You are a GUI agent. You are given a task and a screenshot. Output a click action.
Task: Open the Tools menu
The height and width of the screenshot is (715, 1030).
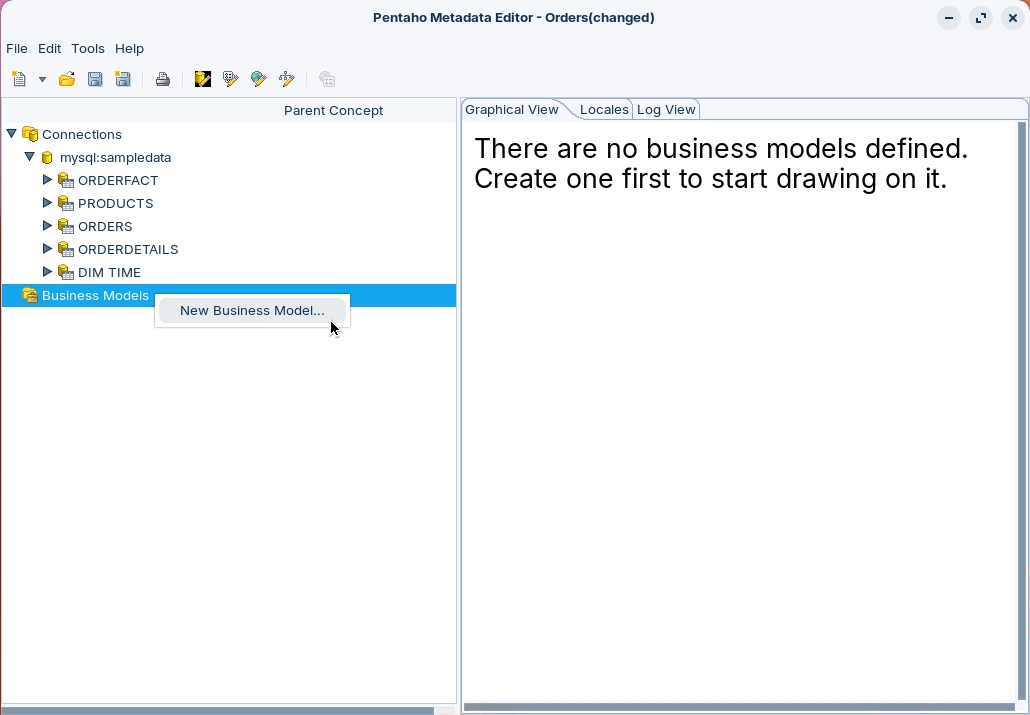point(88,48)
